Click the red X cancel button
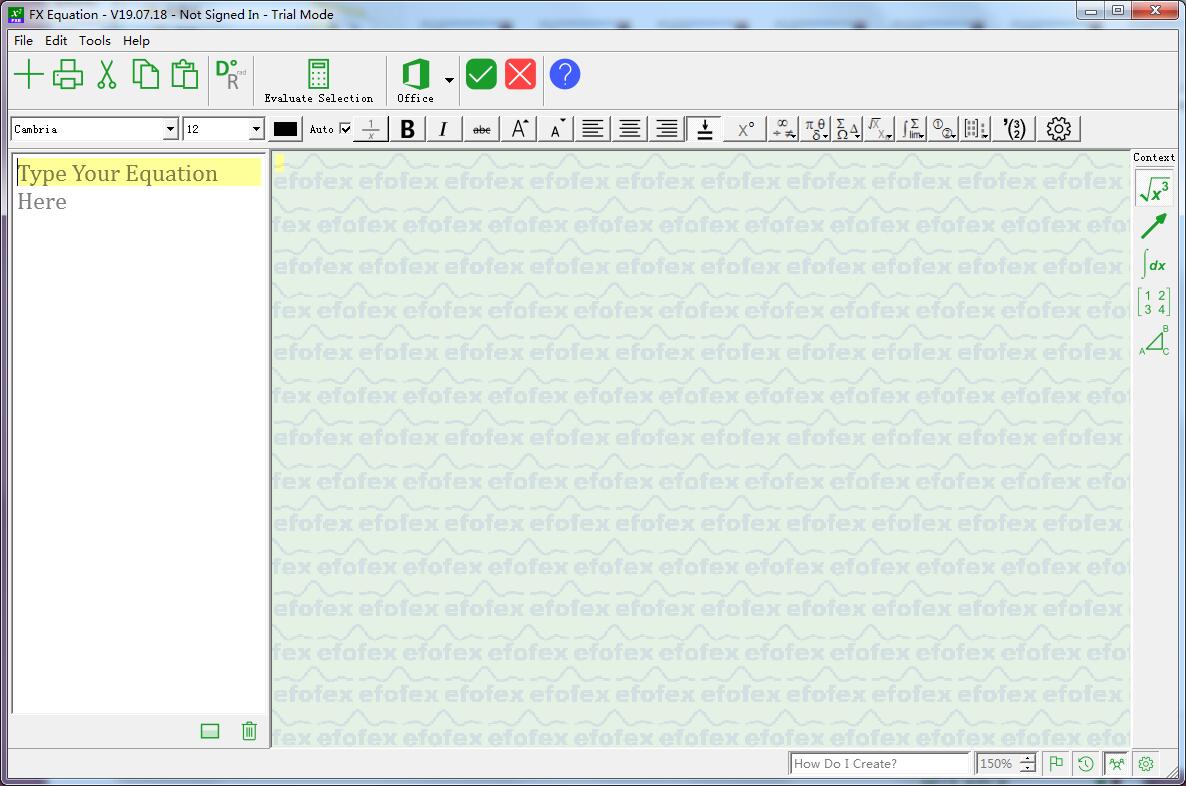The width and height of the screenshot is (1186, 786). click(x=520, y=74)
